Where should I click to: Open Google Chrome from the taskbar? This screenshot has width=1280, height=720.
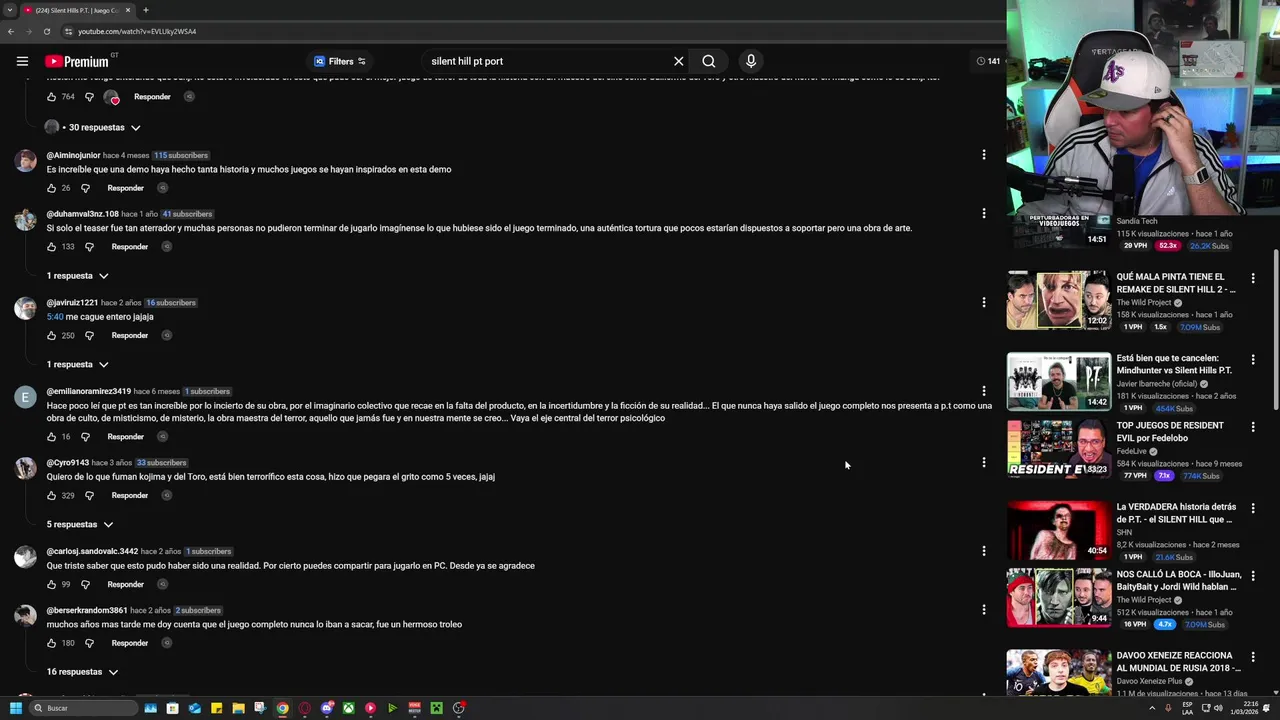click(x=283, y=708)
